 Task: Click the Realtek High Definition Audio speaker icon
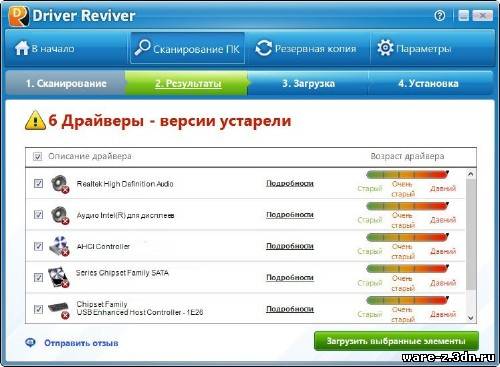(x=60, y=184)
